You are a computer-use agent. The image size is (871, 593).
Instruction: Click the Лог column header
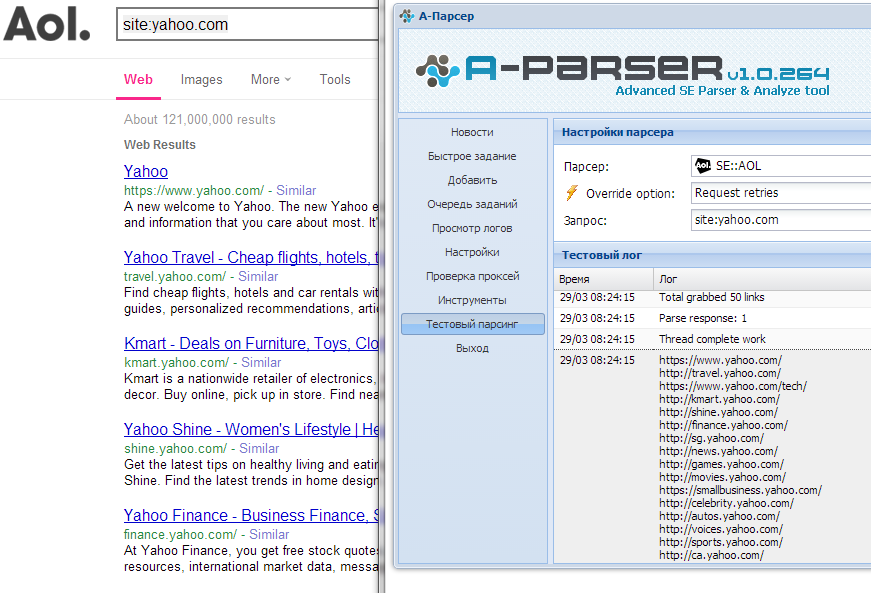[x=762, y=279]
